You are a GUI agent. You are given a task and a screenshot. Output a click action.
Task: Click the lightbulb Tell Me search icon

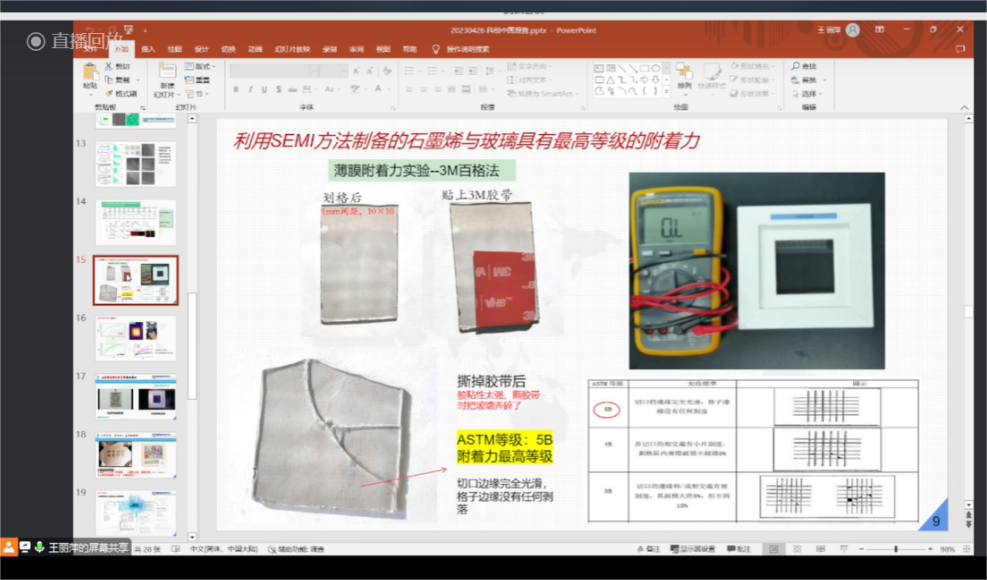[x=435, y=48]
